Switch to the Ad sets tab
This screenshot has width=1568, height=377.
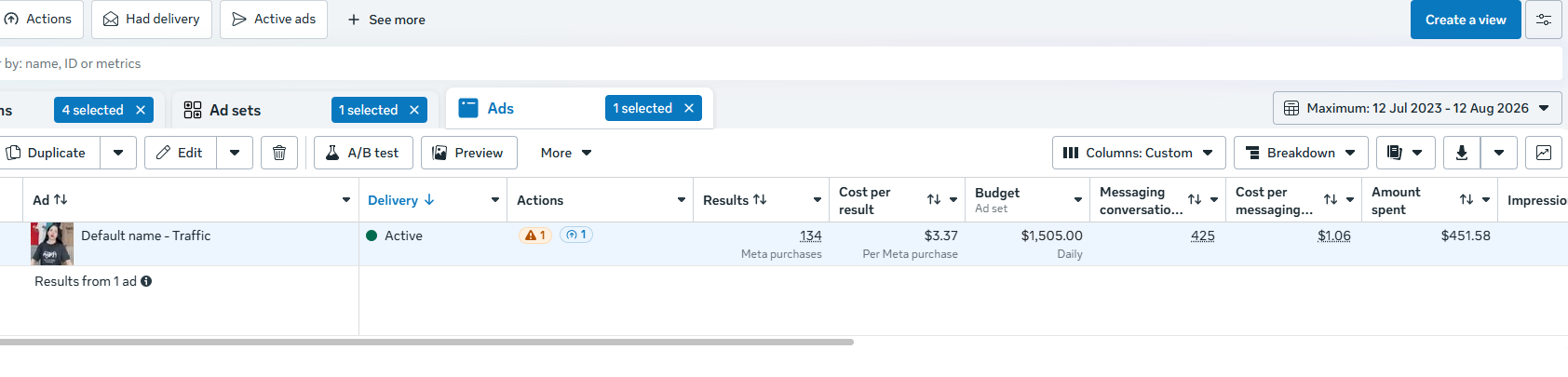pyautogui.click(x=235, y=110)
